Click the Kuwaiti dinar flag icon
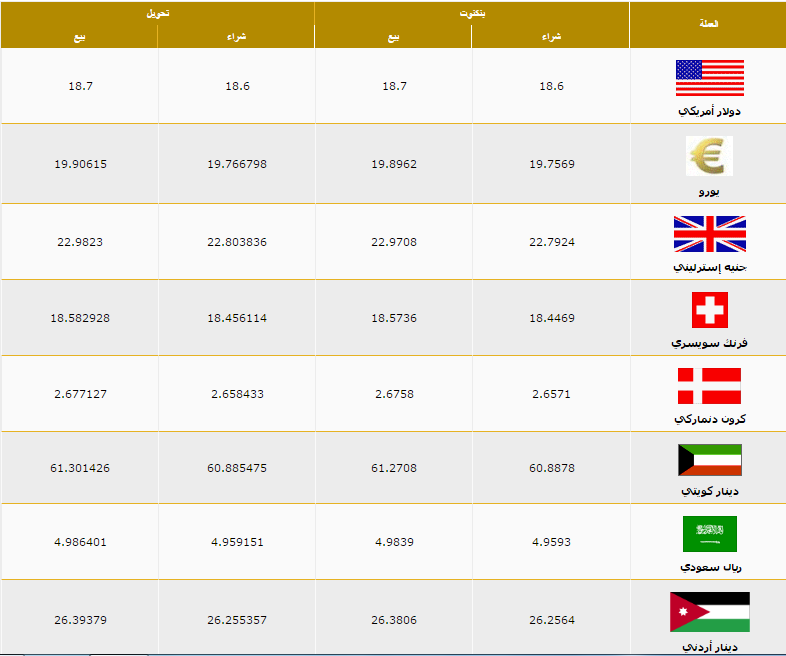786x656 pixels. [x=709, y=460]
